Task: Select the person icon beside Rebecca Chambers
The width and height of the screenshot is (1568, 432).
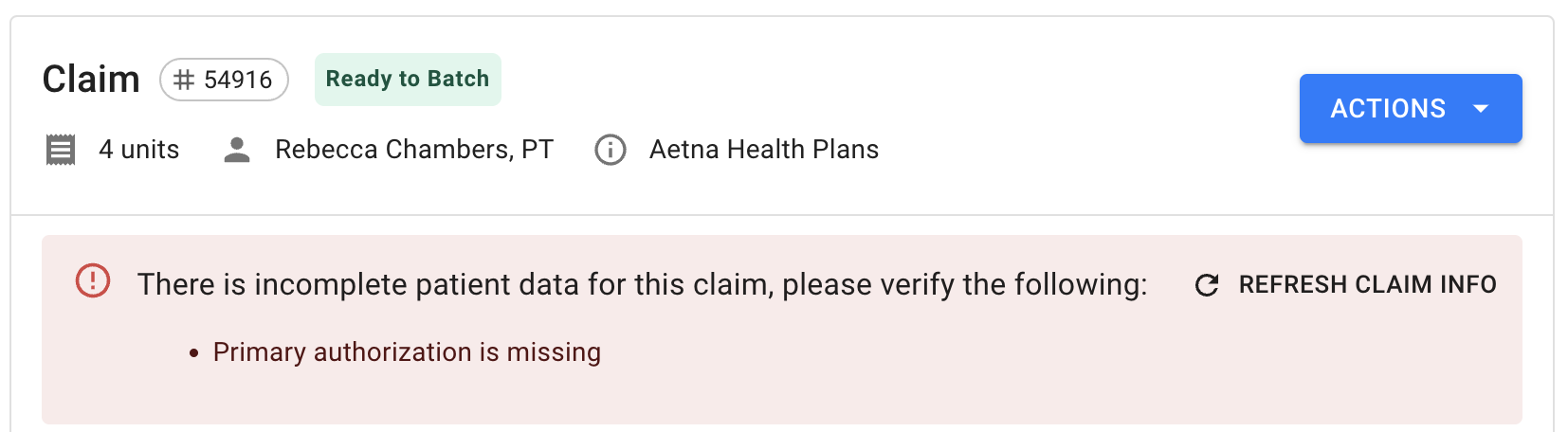Action: [x=237, y=150]
